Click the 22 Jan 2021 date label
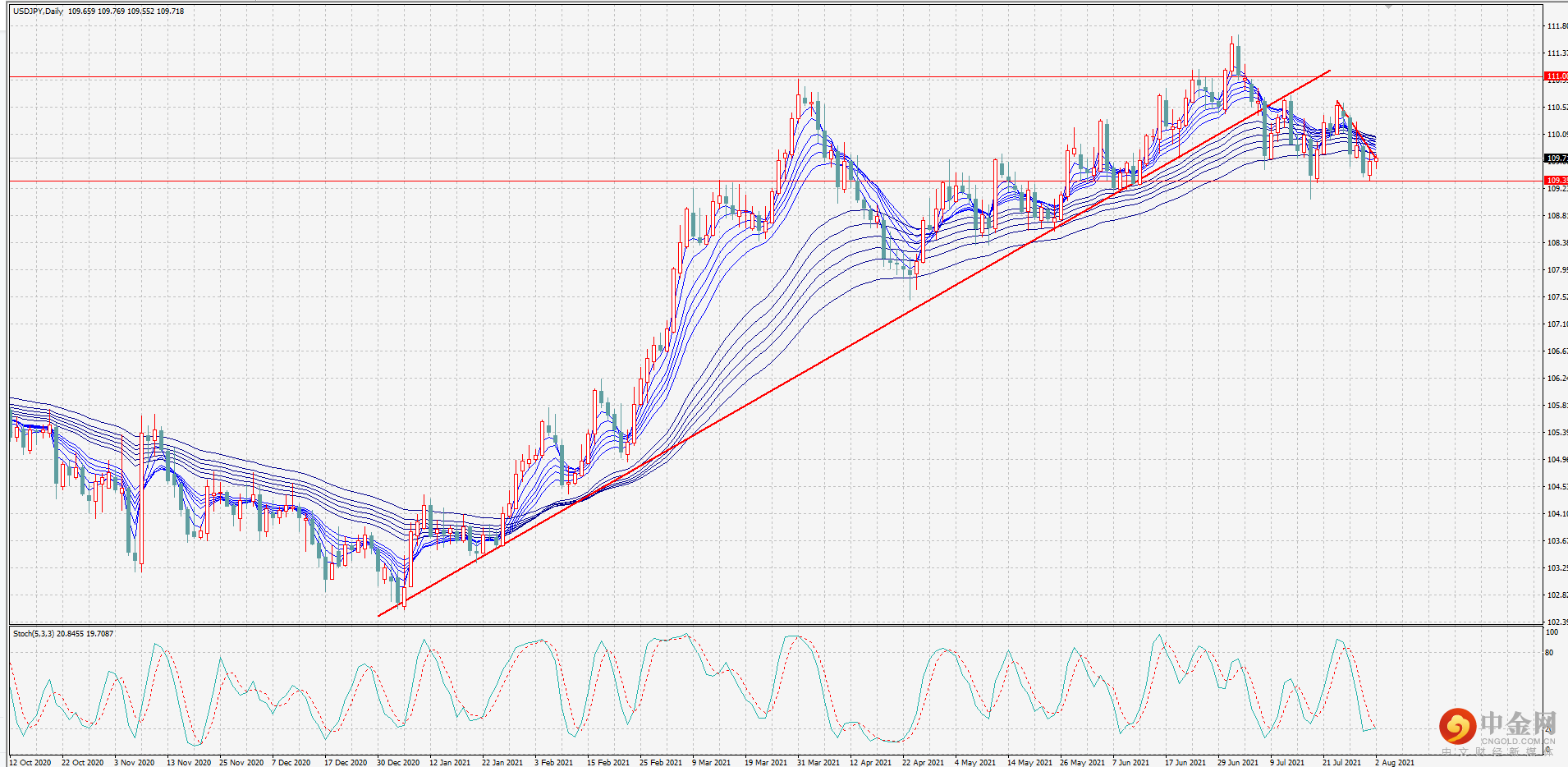Screen dimensions: 1568x767 click(x=502, y=762)
